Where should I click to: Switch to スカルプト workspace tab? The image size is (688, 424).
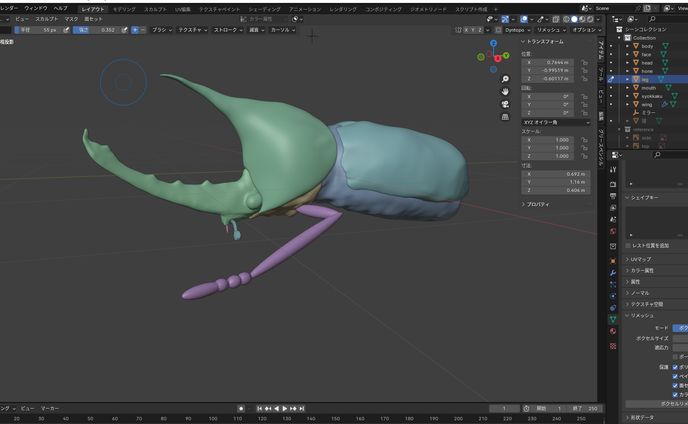[155, 9]
